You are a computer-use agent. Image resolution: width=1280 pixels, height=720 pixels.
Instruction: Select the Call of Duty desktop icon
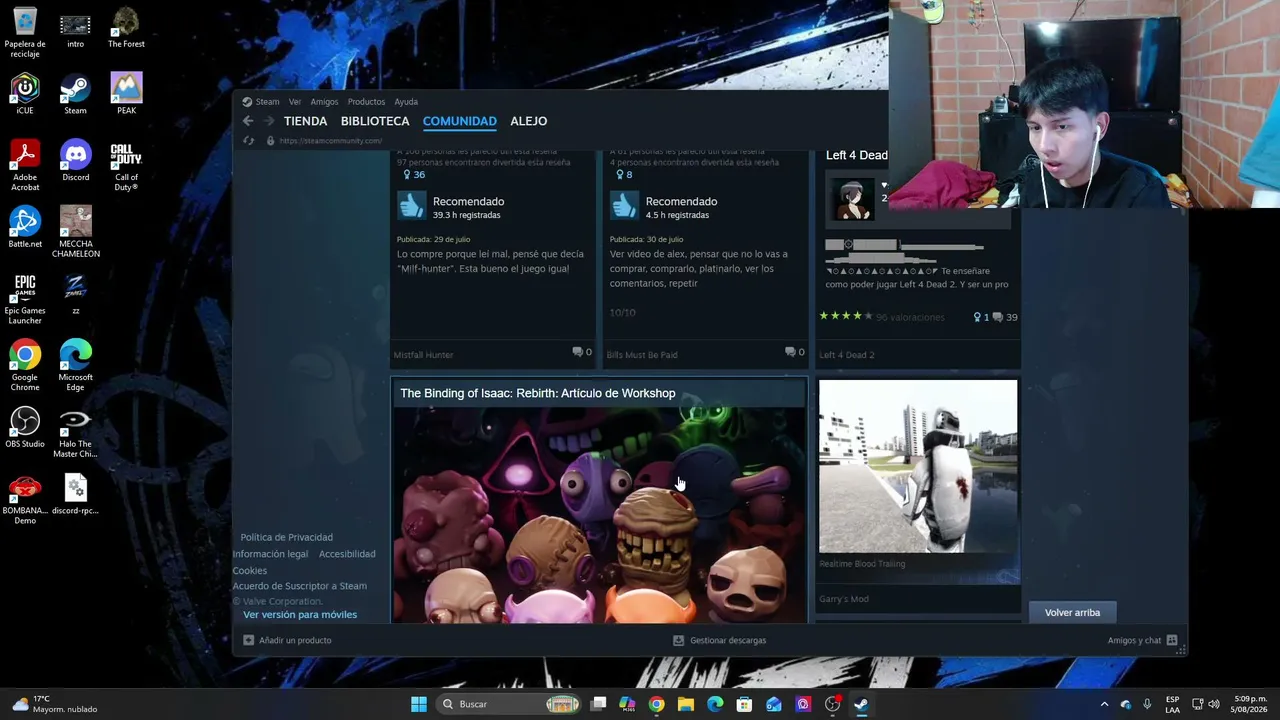126,165
